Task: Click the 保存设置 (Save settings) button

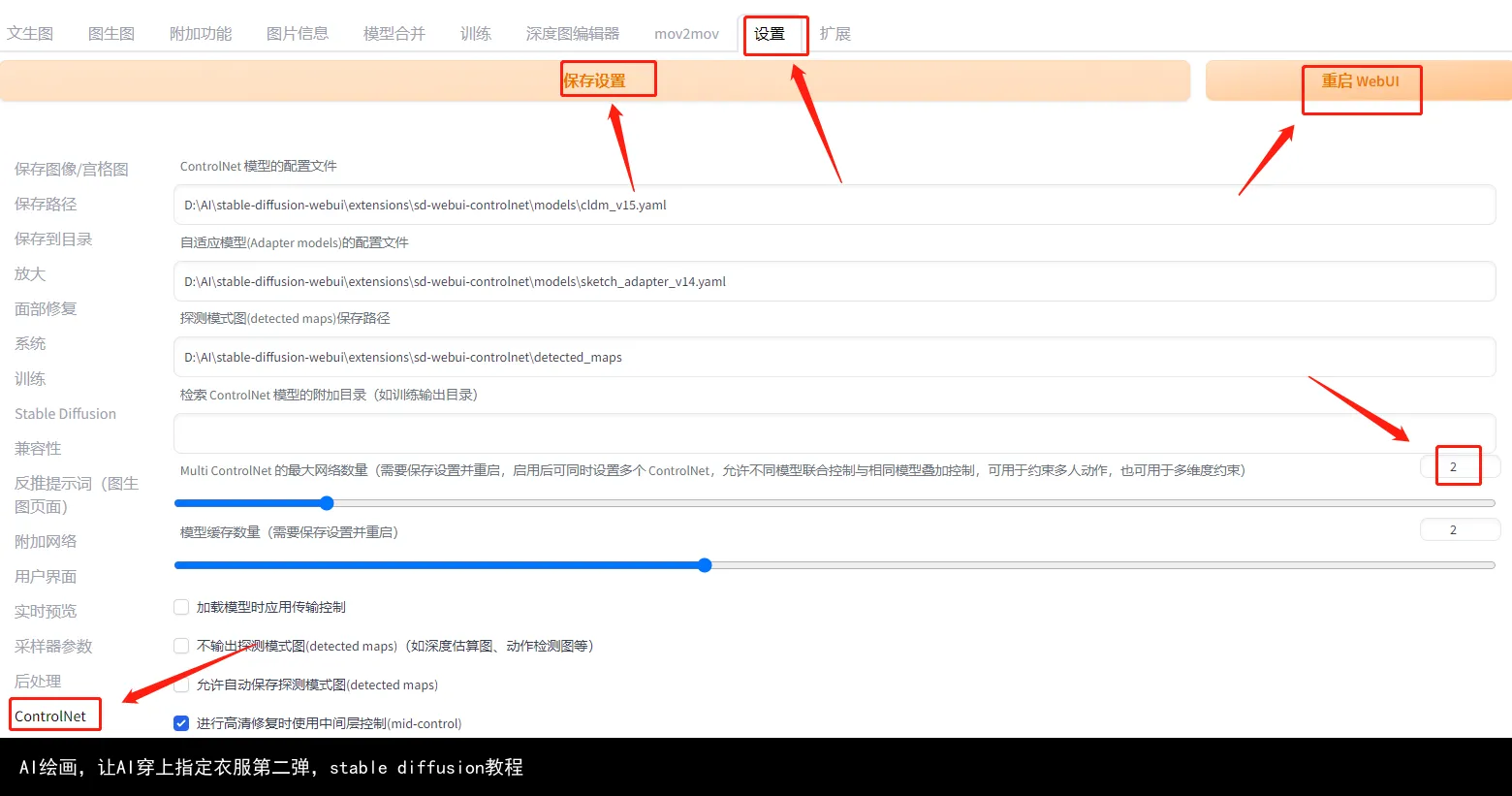Action: (x=595, y=80)
